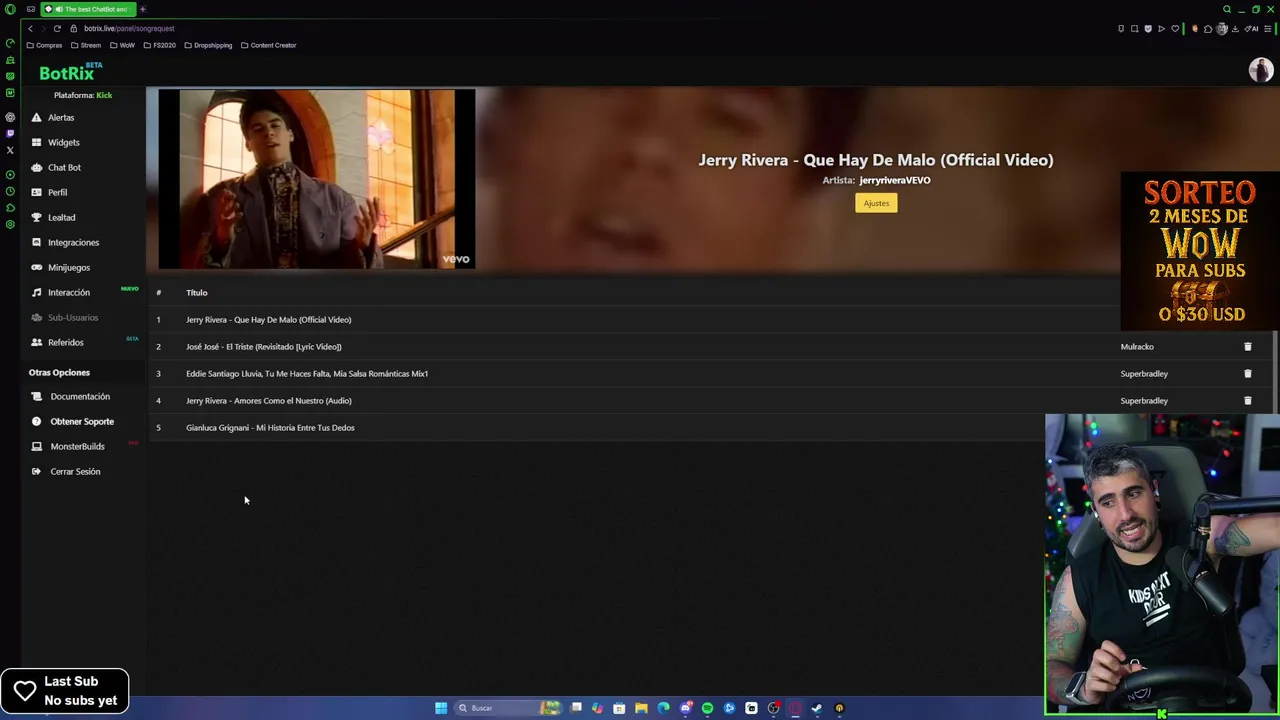
Task: Click the Referidos people icon
Action: pyautogui.click(x=37, y=342)
